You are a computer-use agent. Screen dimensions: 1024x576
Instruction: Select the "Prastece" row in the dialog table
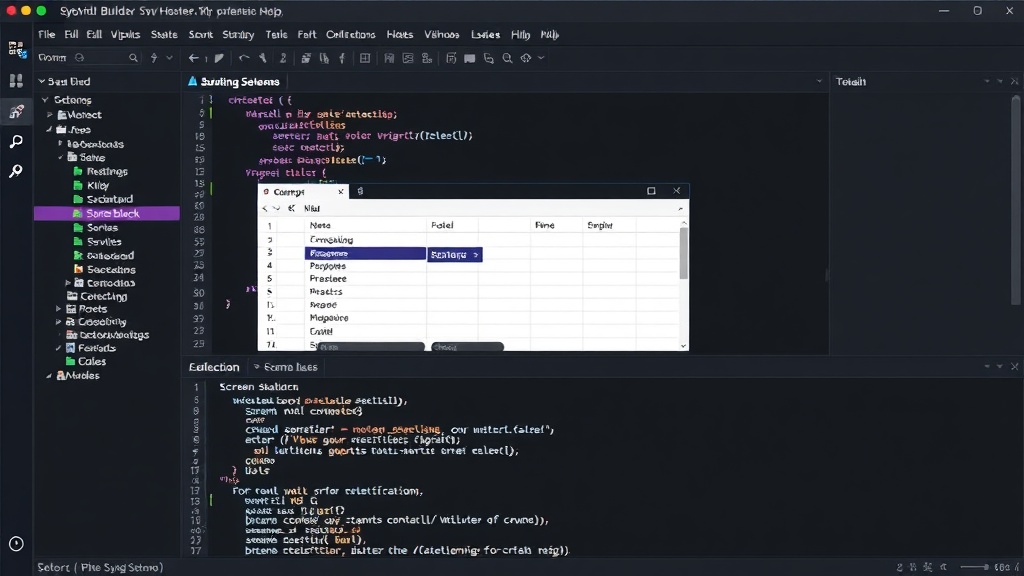[328, 279]
